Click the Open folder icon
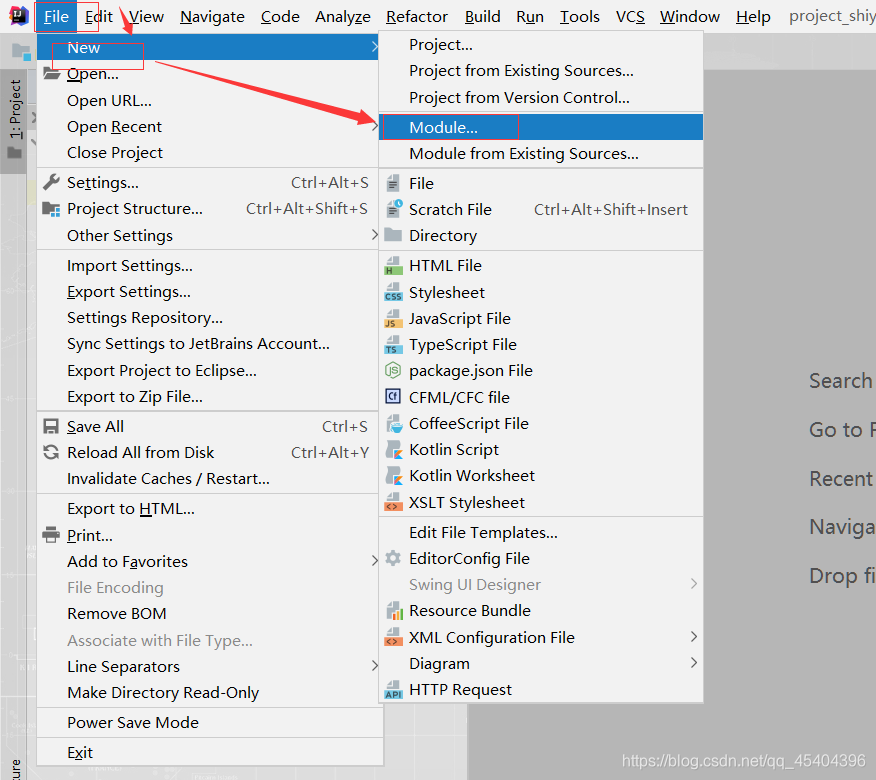876x780 pixels. [51, 74]
